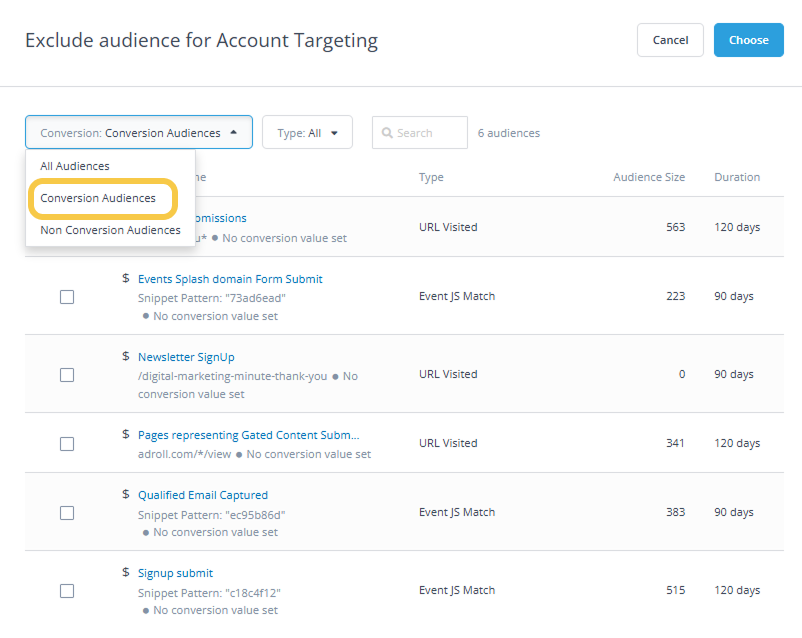
Task: Click the audience size value 563
Action: [676, 227]
